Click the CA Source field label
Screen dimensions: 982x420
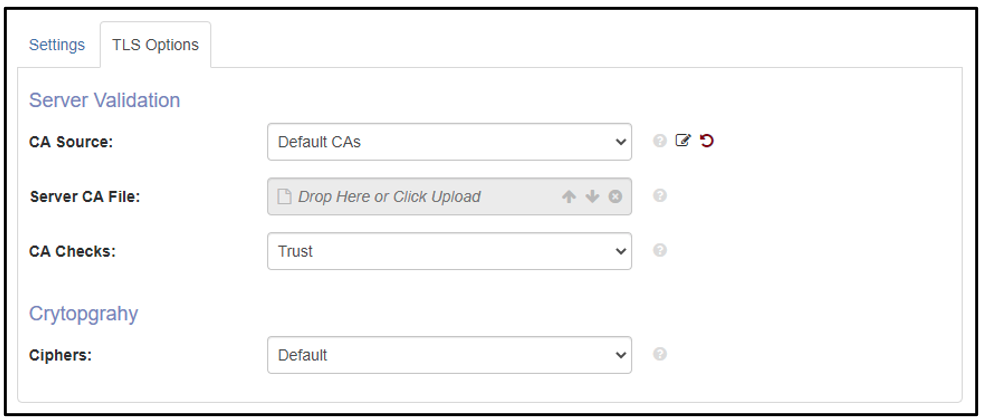click(x=71, y=142)
